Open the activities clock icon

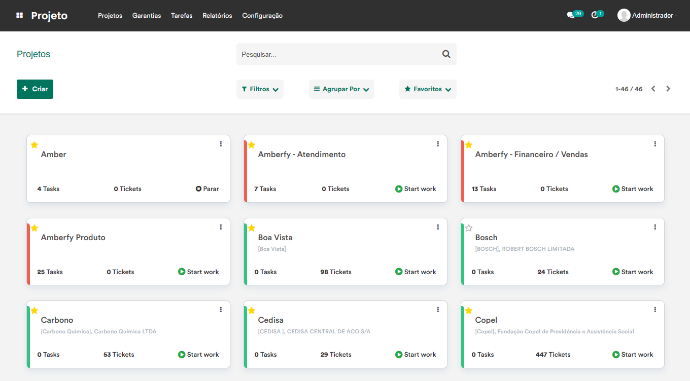tap(595, 15)
